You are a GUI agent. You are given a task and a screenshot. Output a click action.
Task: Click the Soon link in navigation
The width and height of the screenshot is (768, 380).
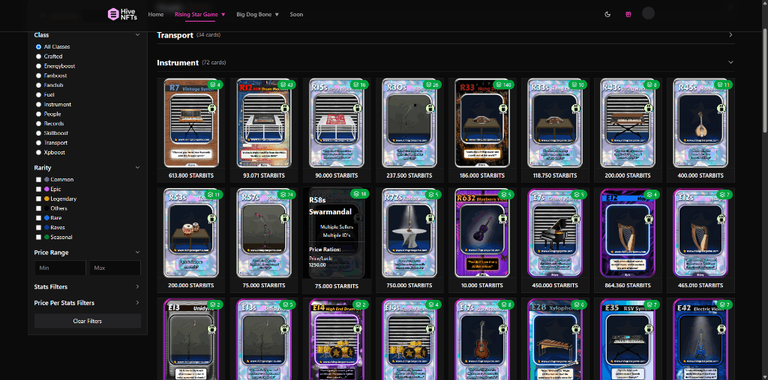(x=296, y=14)
